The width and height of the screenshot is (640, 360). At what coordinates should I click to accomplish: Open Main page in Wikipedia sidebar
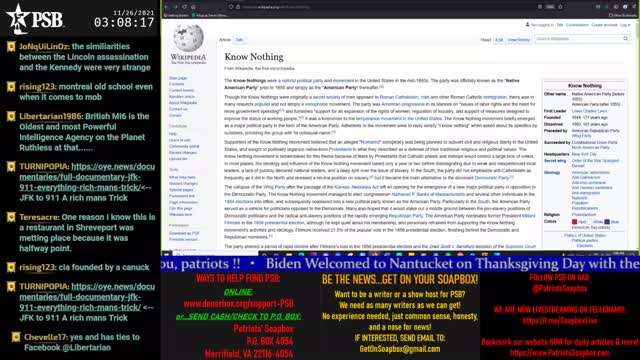point(178,78)
